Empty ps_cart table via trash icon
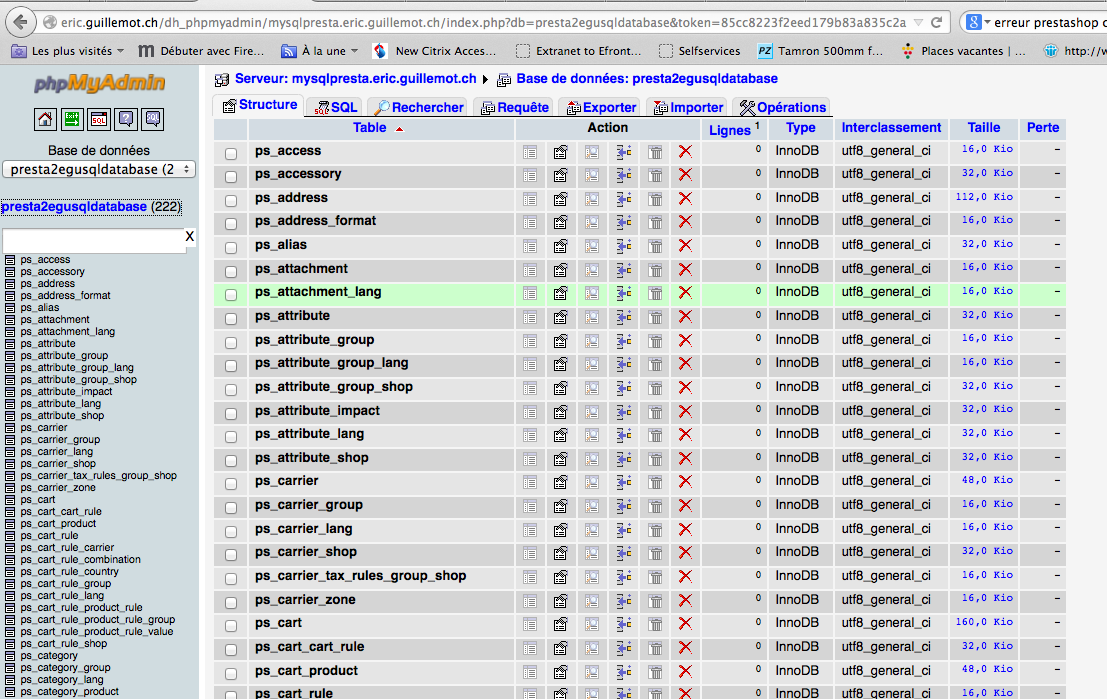 coord(655,624)
